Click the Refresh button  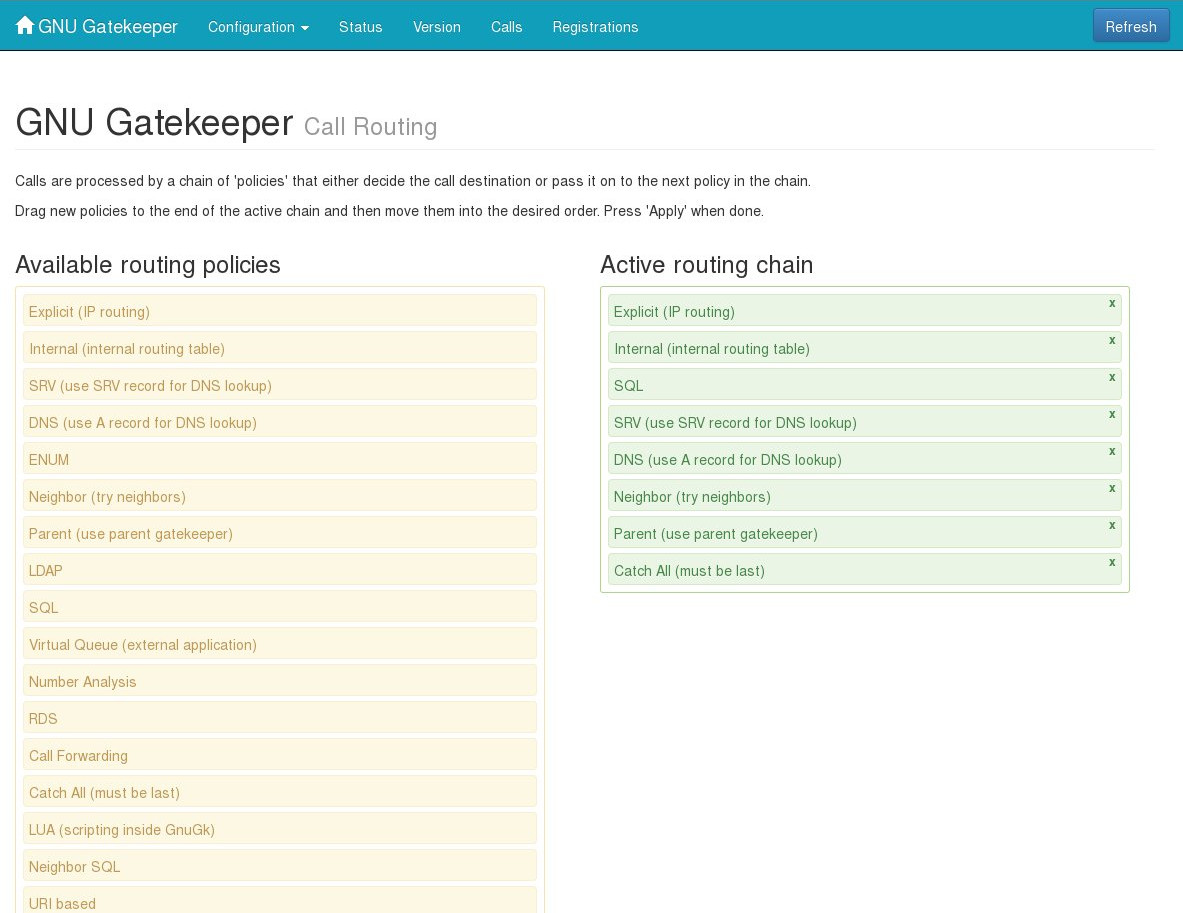point(1131,26)
